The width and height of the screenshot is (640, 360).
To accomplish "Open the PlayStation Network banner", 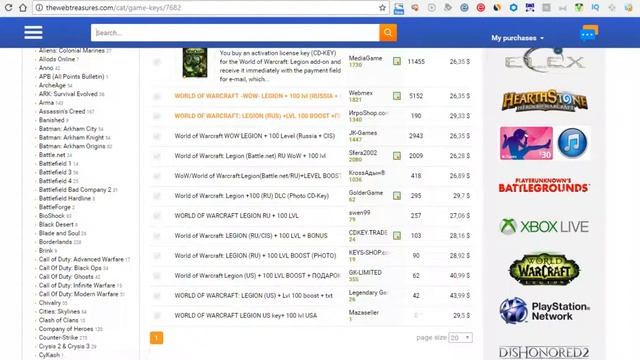I will click(544, 311).
